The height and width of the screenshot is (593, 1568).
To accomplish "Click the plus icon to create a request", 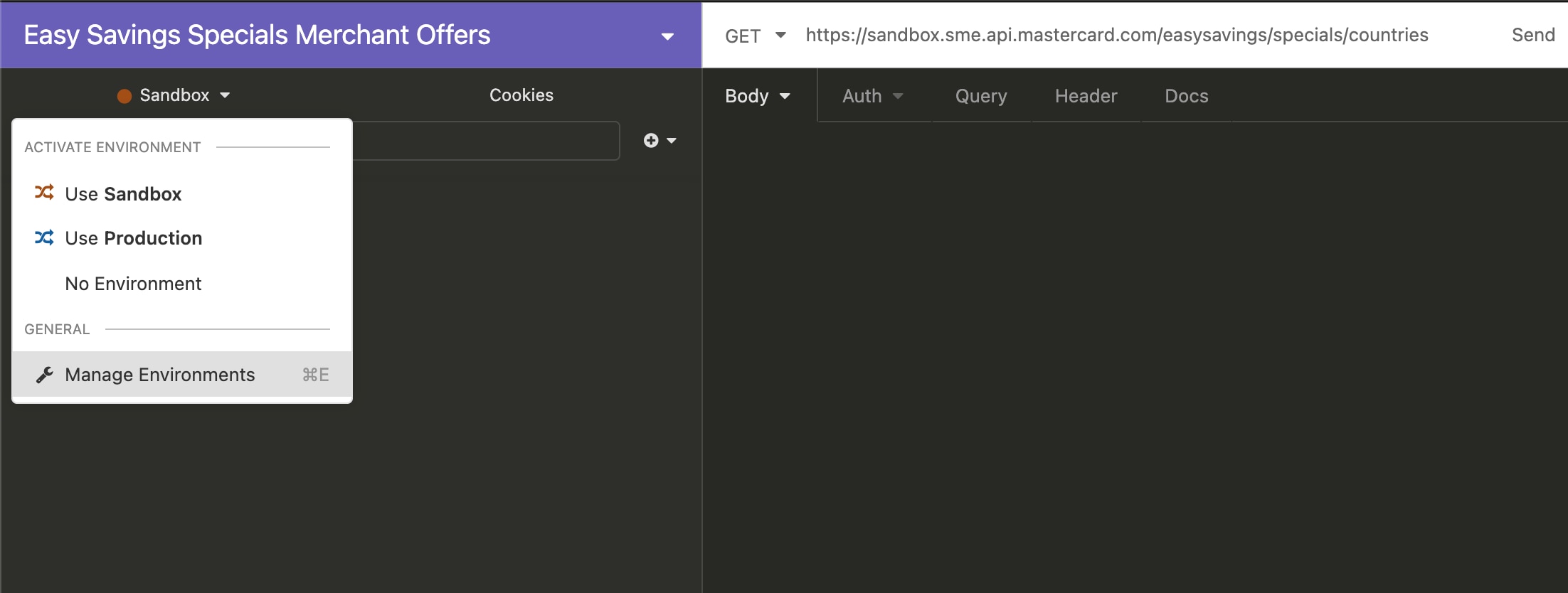I will coord(651,141).
